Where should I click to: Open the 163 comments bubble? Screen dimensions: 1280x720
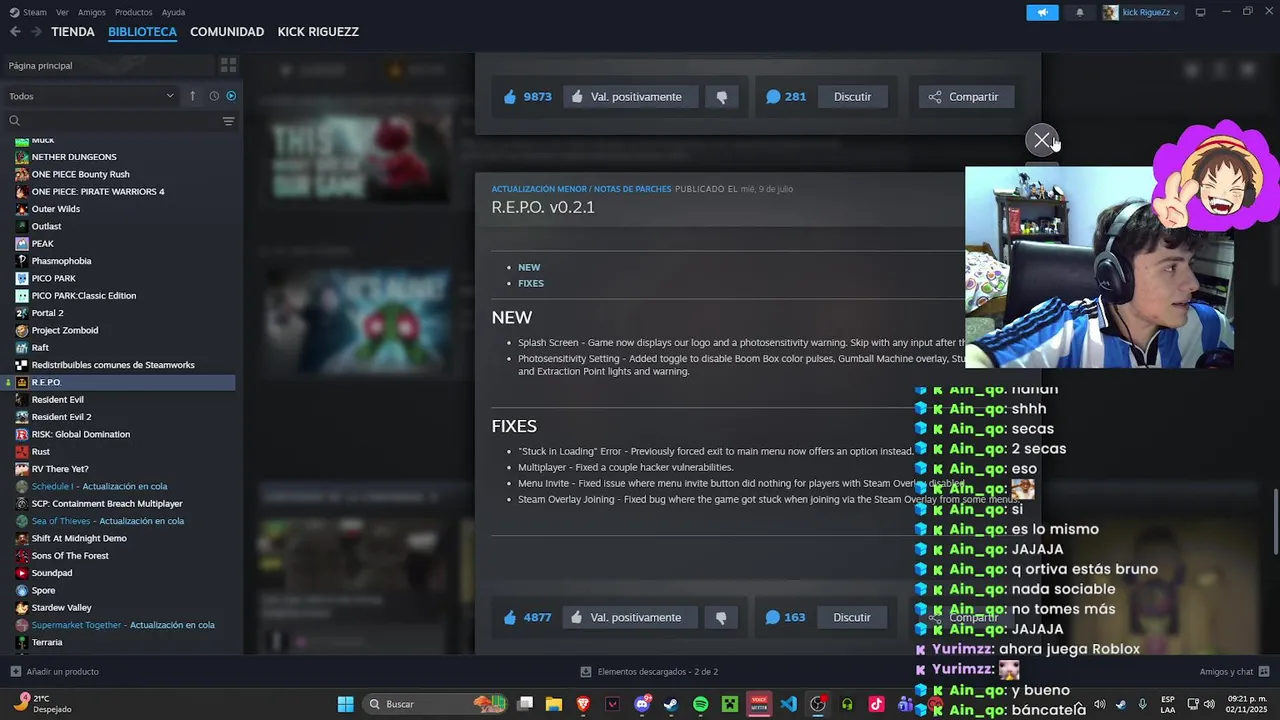tap(786, 617)
